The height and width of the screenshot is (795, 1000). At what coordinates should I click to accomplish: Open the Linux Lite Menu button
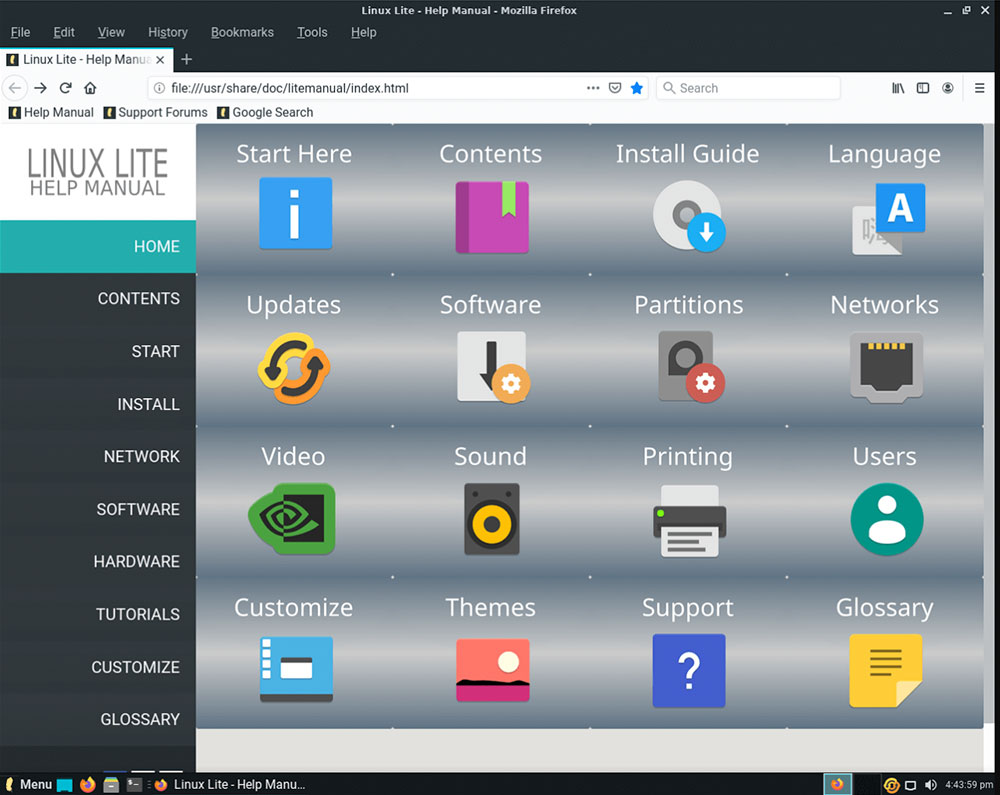point(29,784)
